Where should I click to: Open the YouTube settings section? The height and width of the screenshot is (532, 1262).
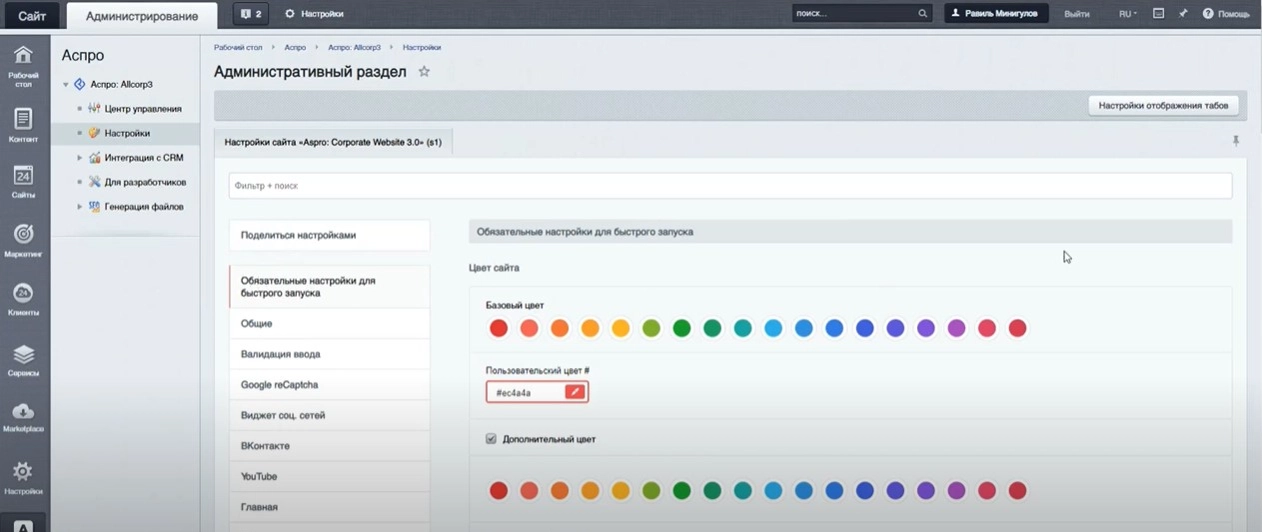pos(329,476)
